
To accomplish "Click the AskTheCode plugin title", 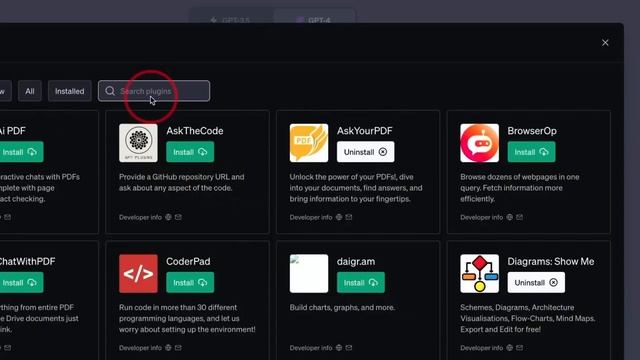I will 195,131.
